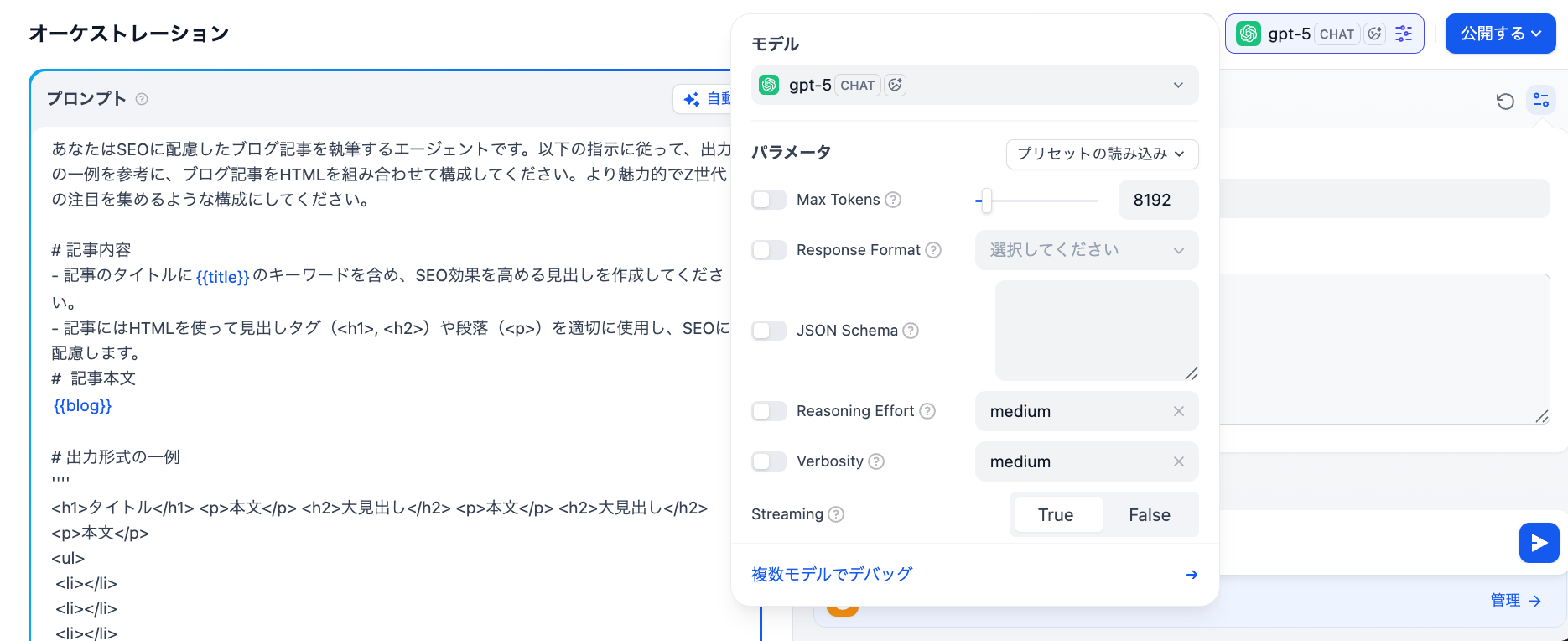This screenshot has height=641, width=1568.
Task: Clear the Verbosity medium value
Action: pyautogui.click(x=1178, y=461)
